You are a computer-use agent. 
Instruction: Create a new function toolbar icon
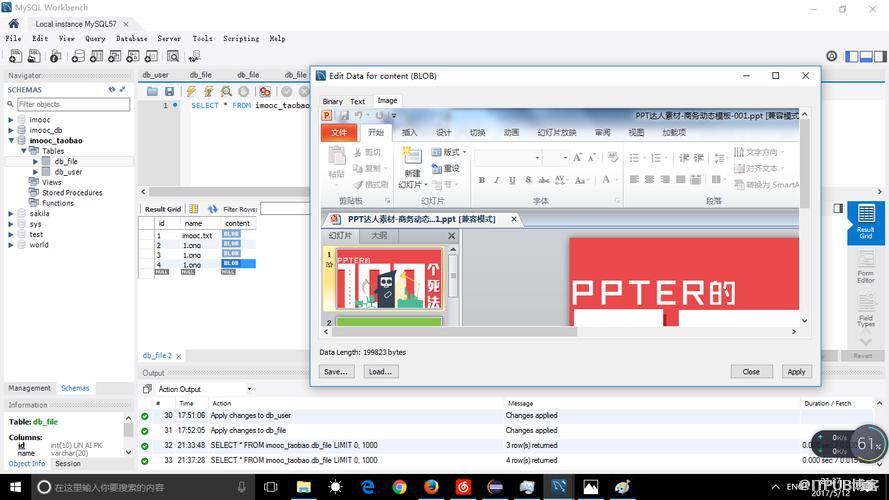[x=151, y=56]
